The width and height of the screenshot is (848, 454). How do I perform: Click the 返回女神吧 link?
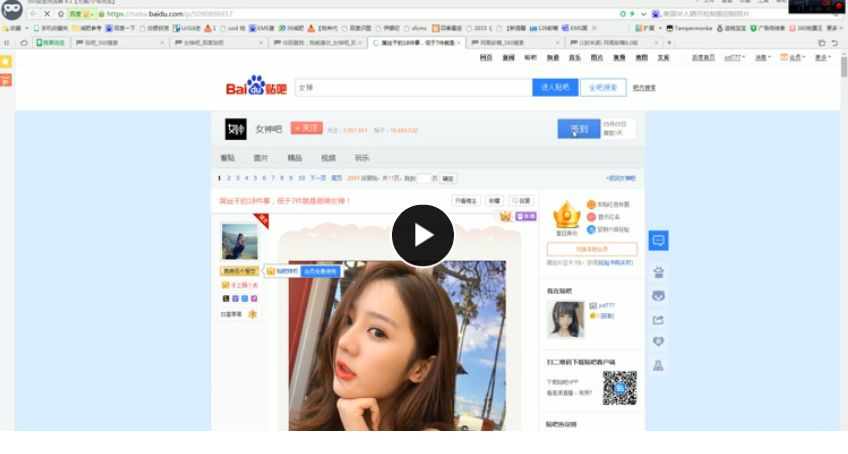pos(621,178)
